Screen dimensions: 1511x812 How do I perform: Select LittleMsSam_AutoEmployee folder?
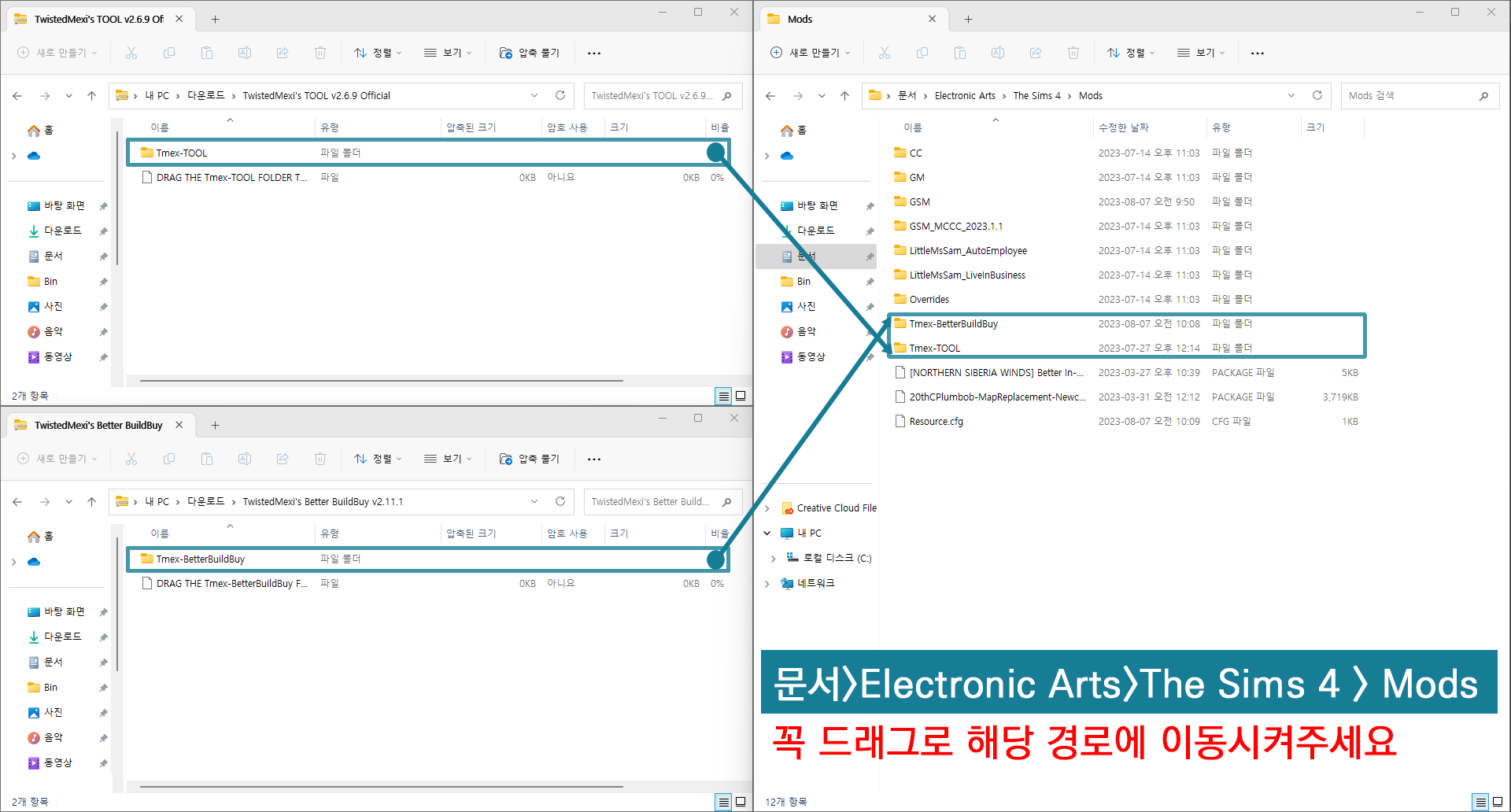pos(1127,250)
